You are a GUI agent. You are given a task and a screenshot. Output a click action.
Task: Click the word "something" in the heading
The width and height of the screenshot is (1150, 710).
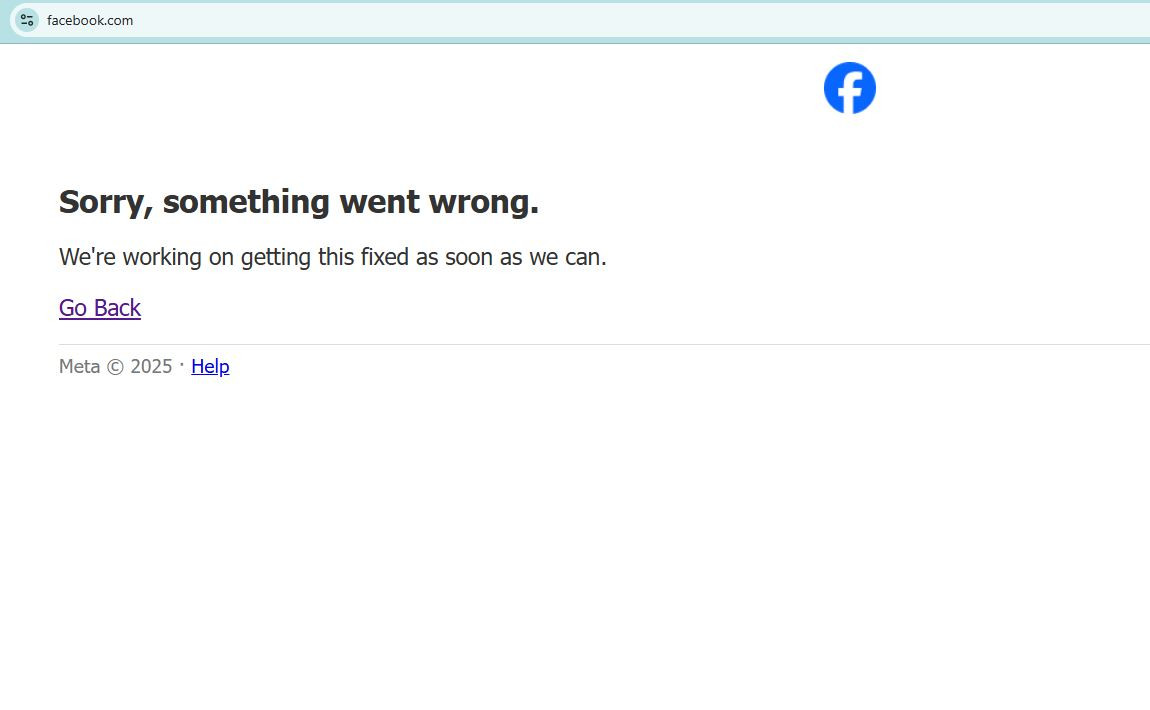[x=247, y=202]
